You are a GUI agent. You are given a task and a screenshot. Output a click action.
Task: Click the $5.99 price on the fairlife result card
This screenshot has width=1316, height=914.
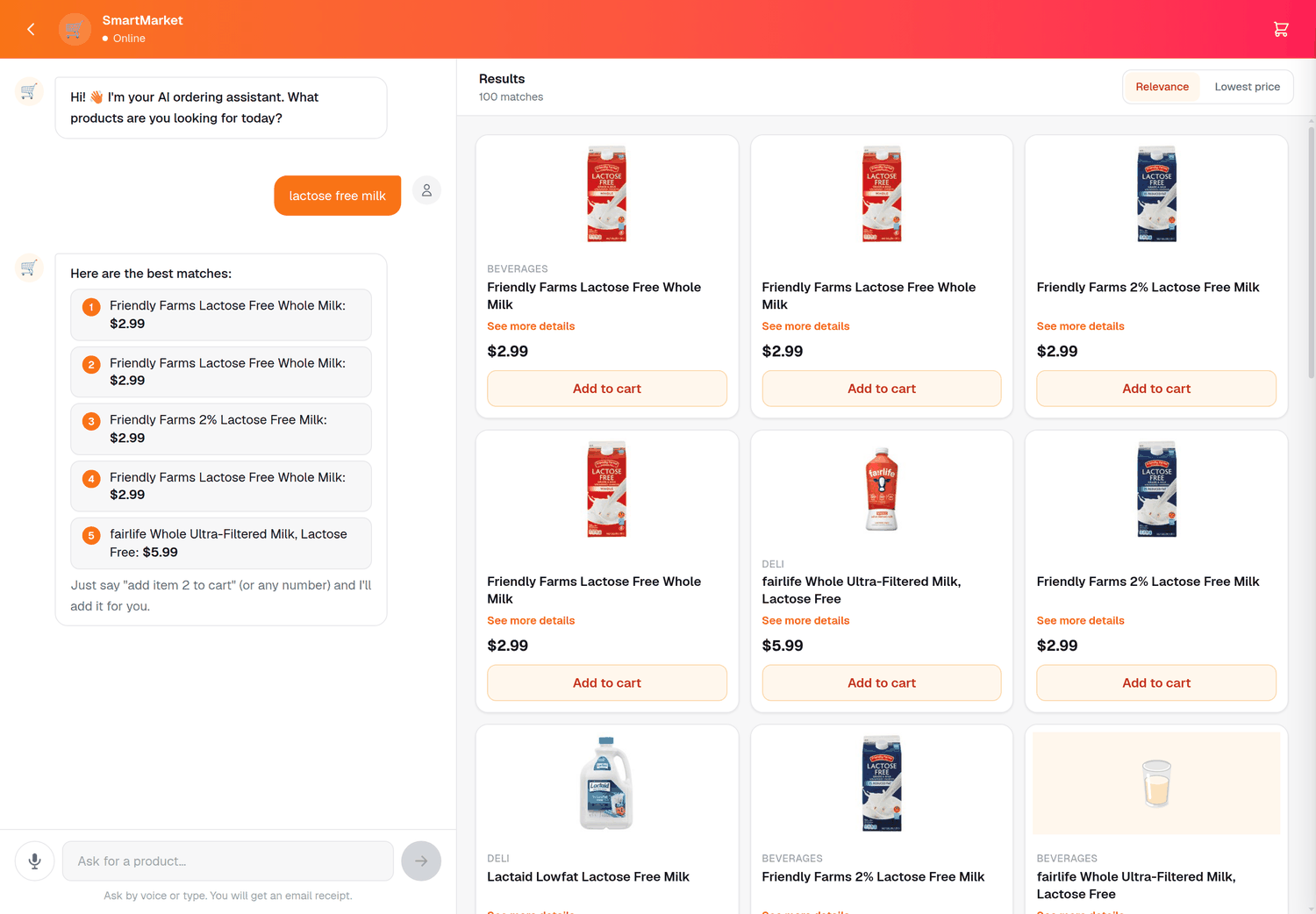(x=783, y=646)
